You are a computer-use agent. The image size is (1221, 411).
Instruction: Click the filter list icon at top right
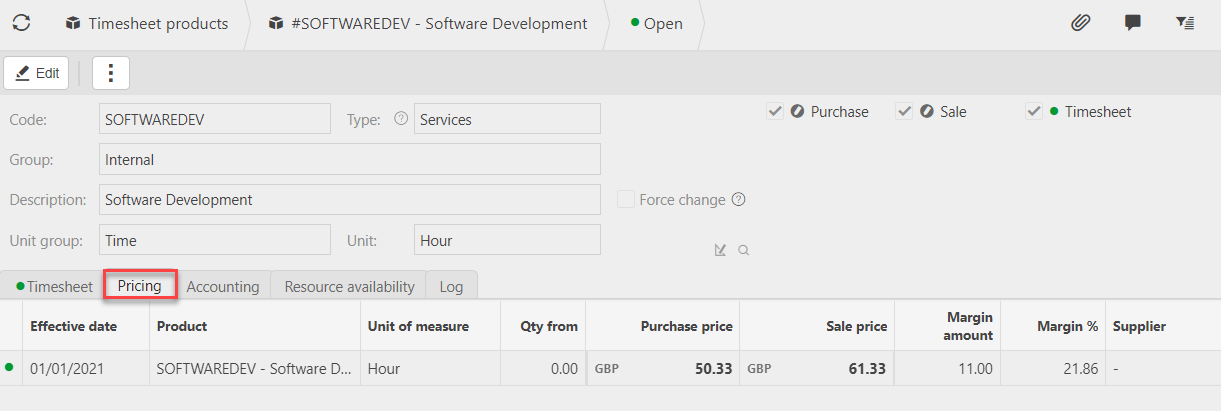tap(1185, 23)
